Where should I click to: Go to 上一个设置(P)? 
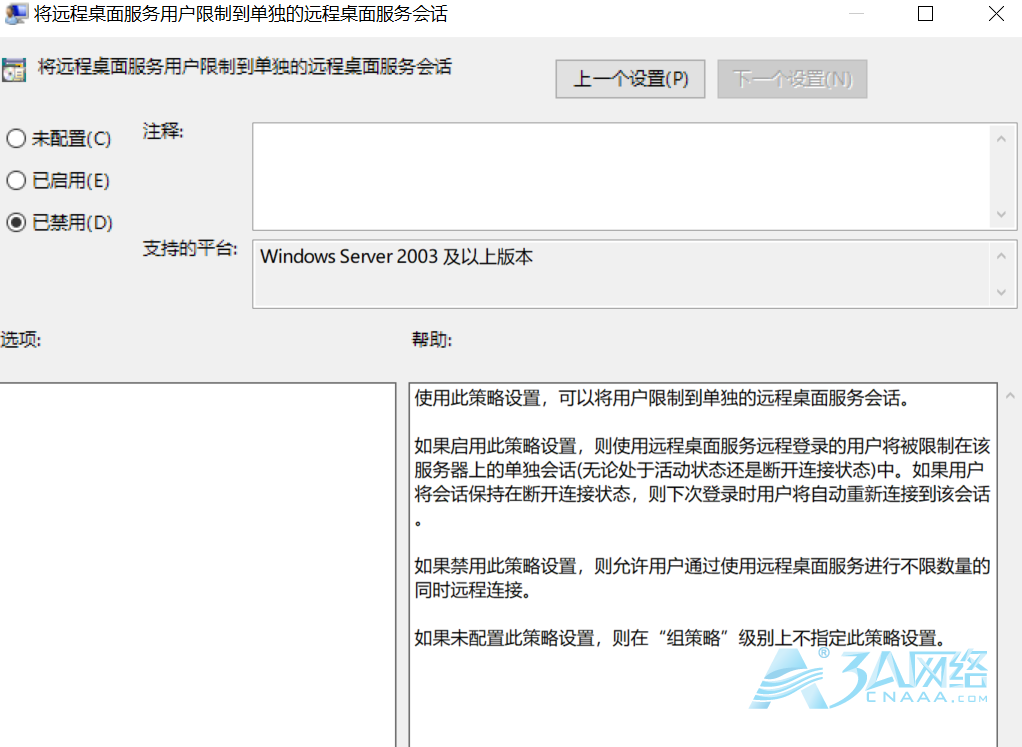tap(630, 79)
